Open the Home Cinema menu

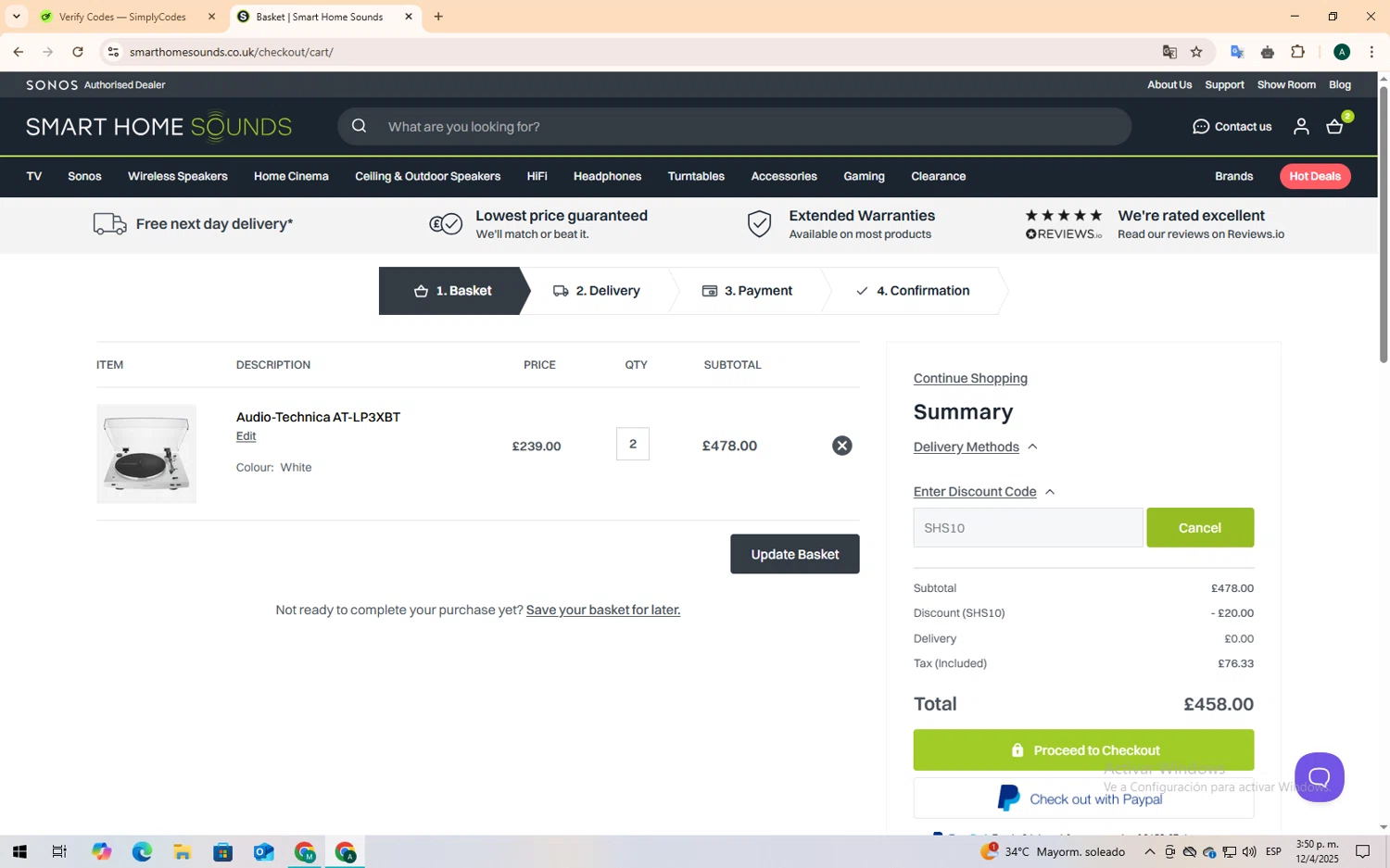(x=291, y=176)
